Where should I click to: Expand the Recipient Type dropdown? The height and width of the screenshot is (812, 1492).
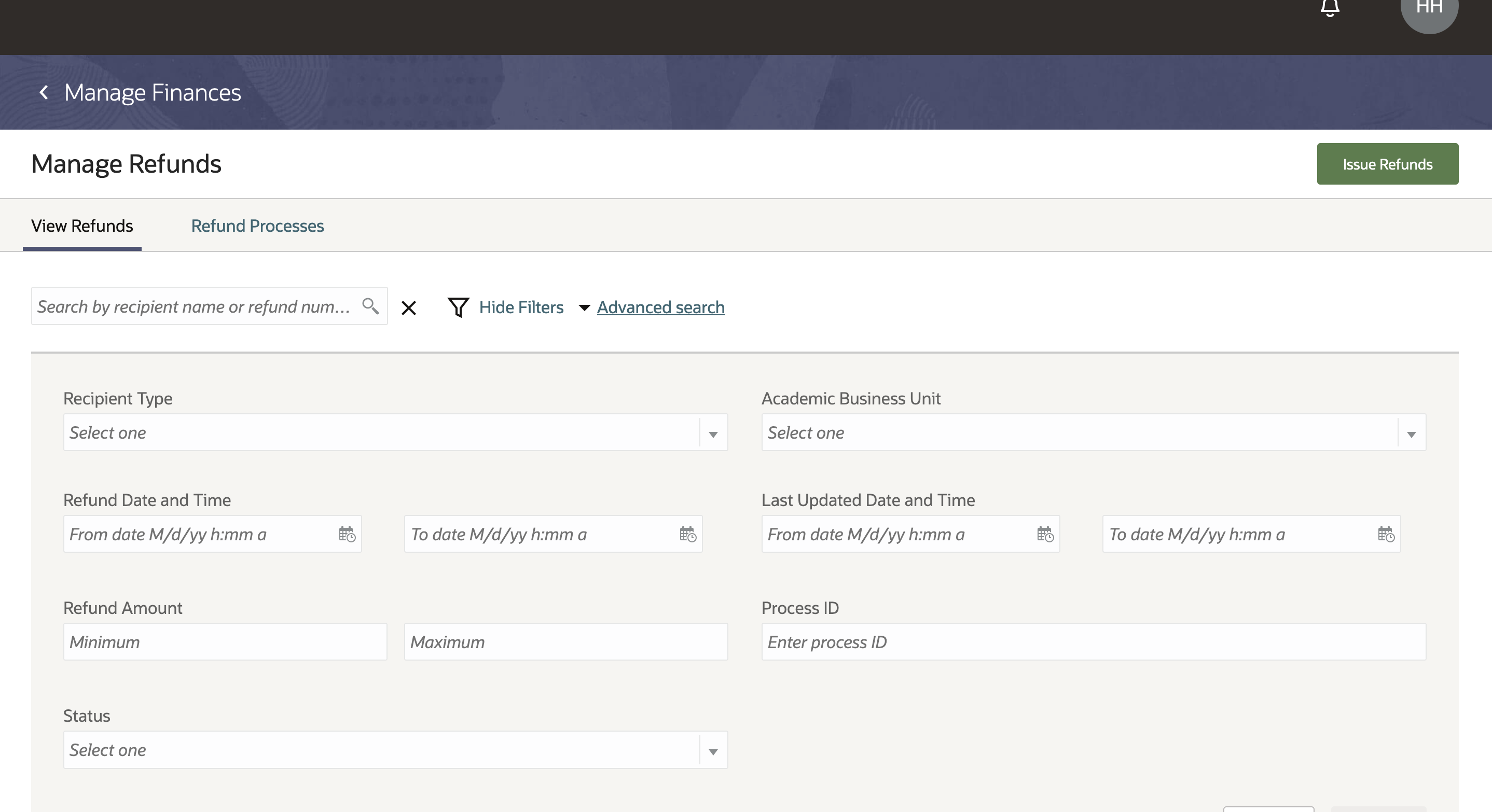[x=713, y=433]
